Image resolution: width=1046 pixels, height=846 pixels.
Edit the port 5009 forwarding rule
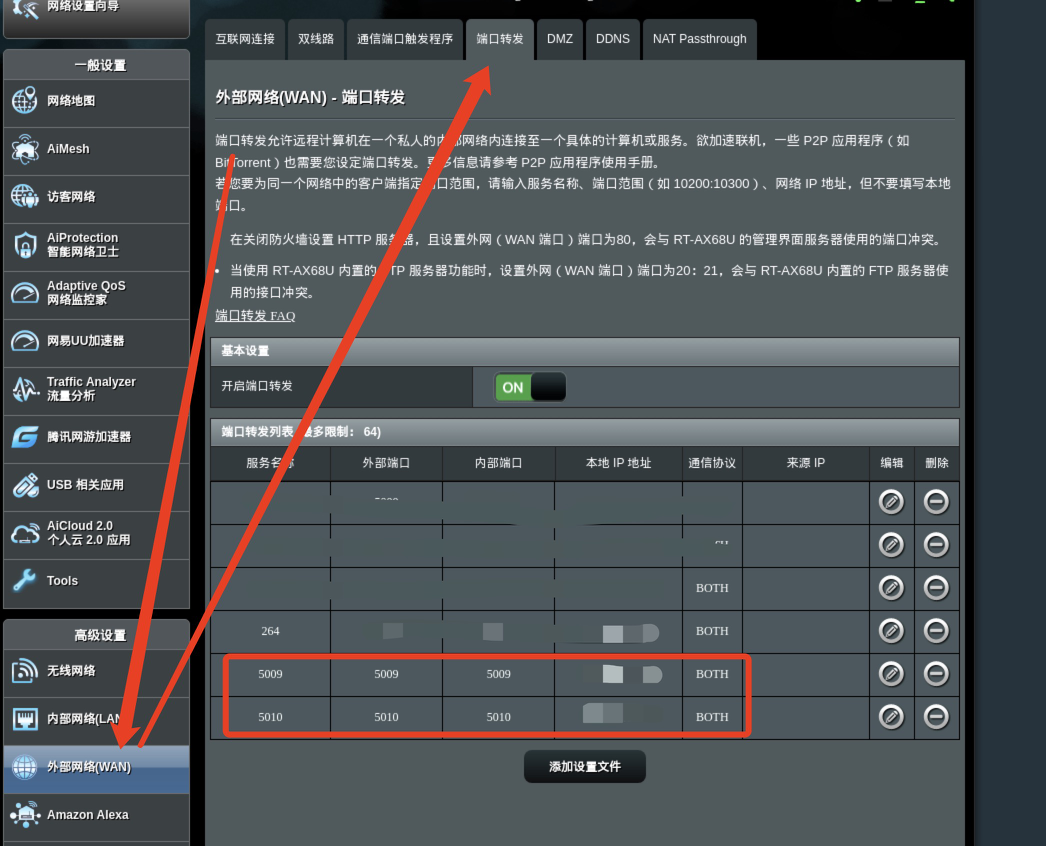(x=891, y=674)
